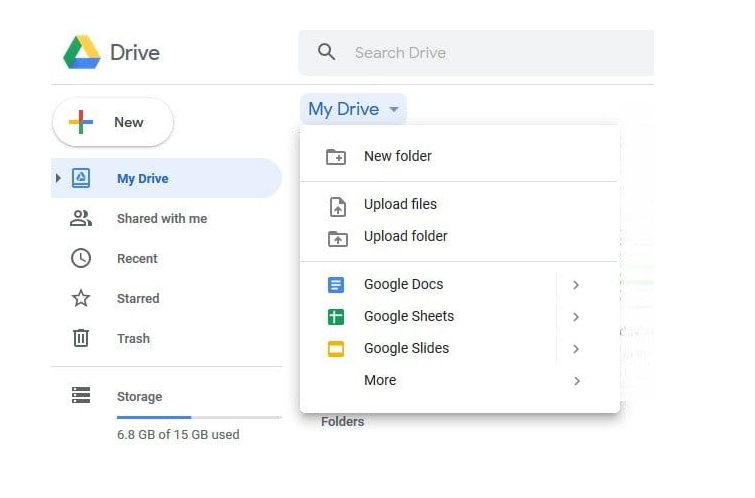Open the My Drive dropdown arrow
The width and height of the screenshot is (755, 498).
[394, 109]
